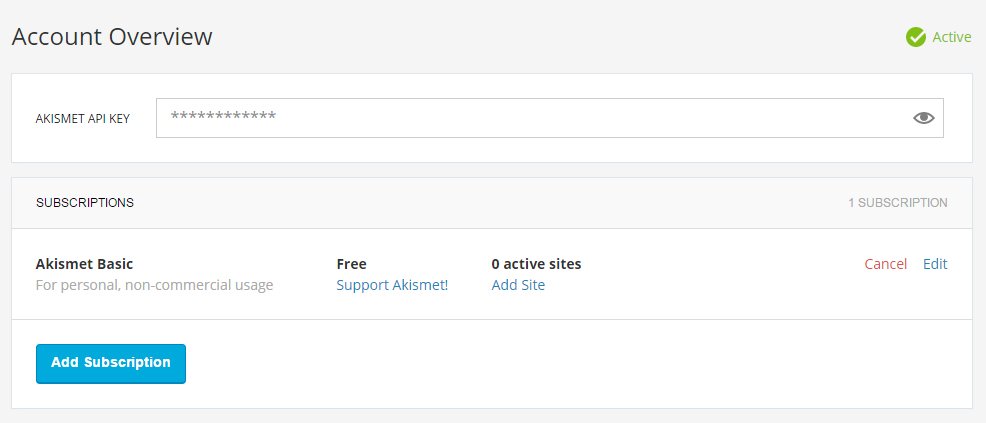Click the 1 SUBSCRIPTION count text
Screen dimensions: 986x423
click(x=897, y=203)
